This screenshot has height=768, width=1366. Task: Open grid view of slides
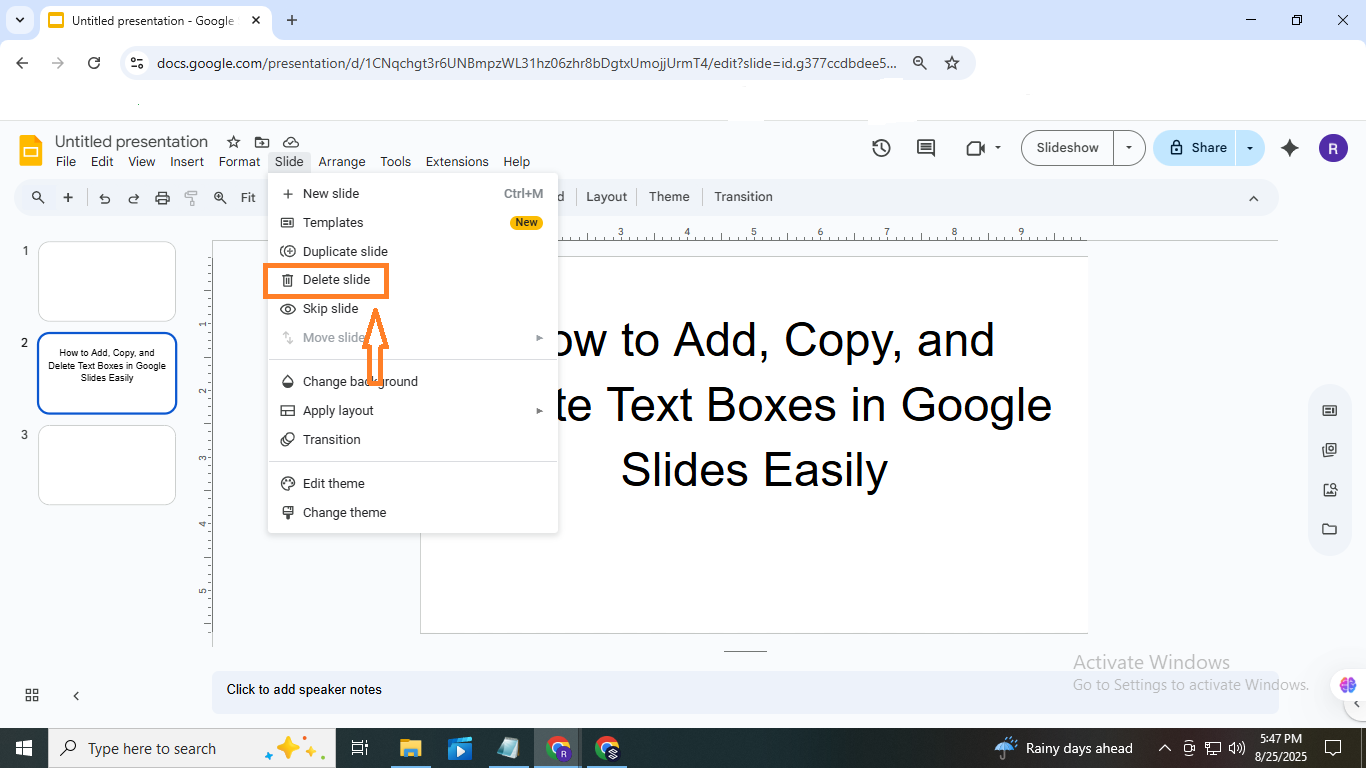pos(32,695)
